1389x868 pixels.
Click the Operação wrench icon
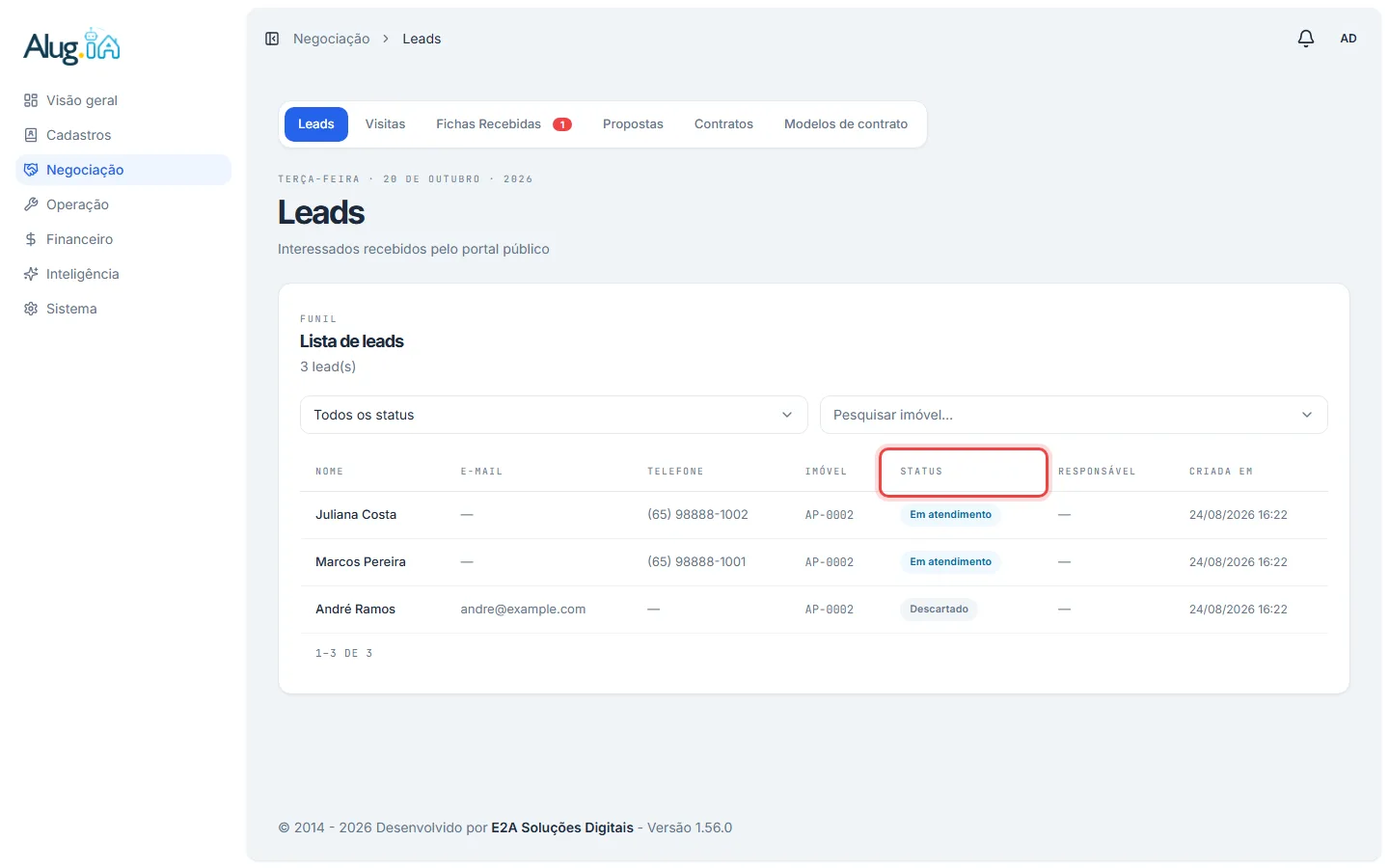coord(31,204)
